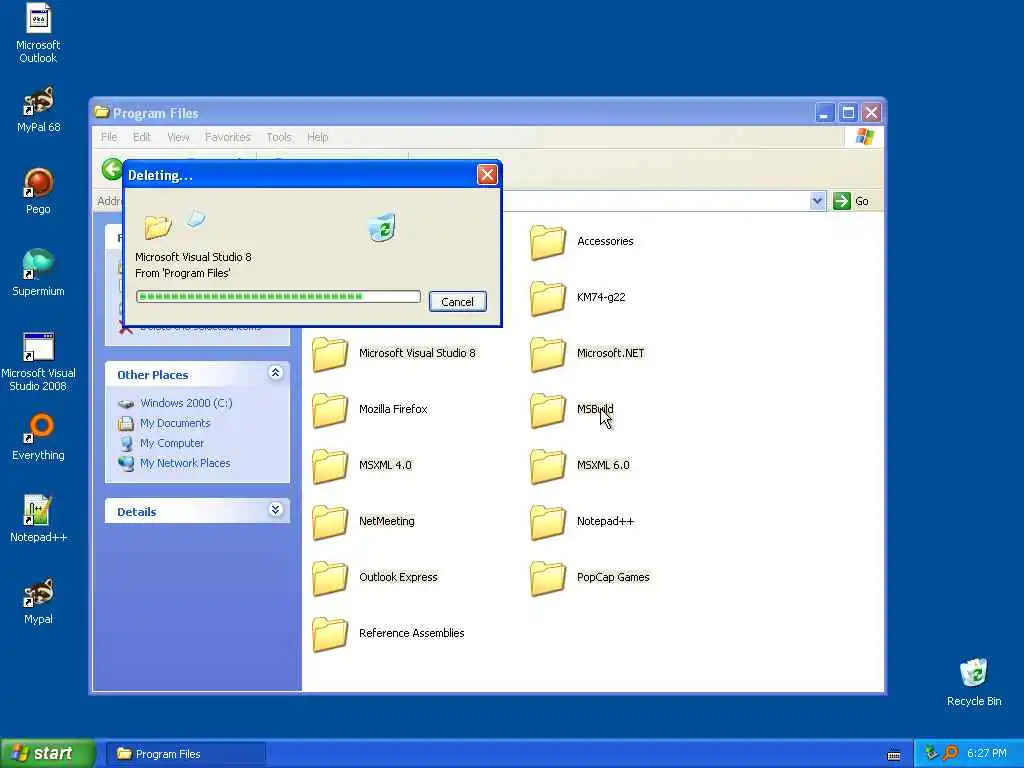Screen dimensions: 1024x768
Task: Select the Microsoft Visual Studio 8 folder
Action: coord(394,353)
